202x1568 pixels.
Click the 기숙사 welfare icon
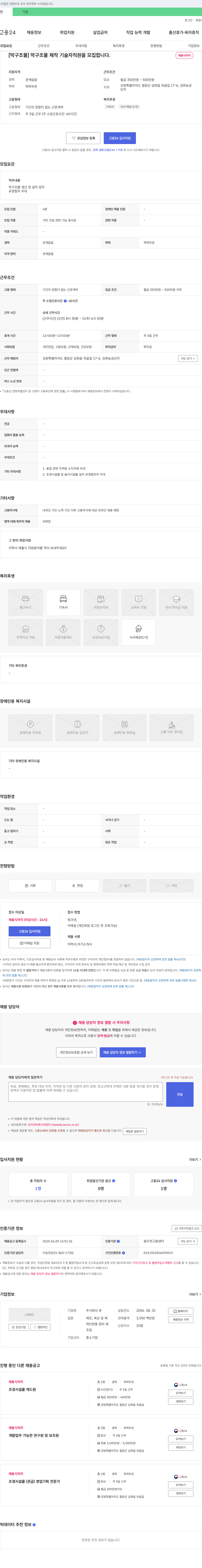[x=63, y=602]
